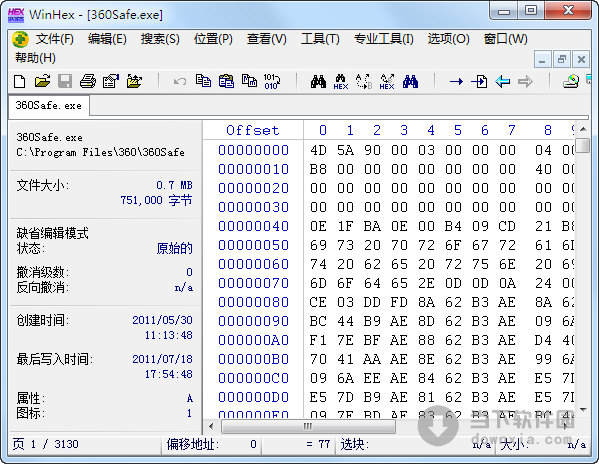Click the horizontal scrollbar thumb

tap(308, 427)
